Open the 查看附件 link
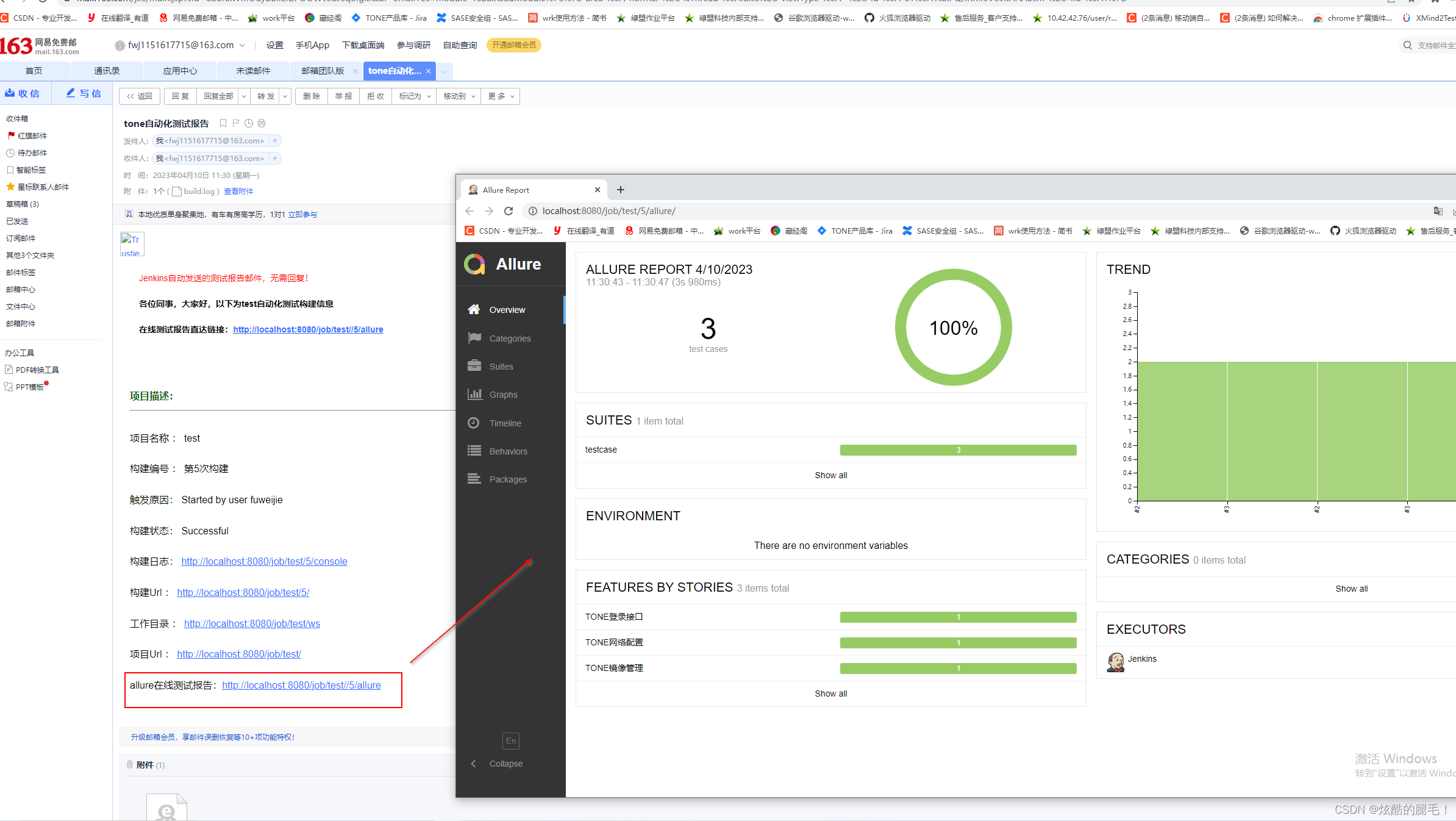The image size is (1456, 821). (238, 192)
